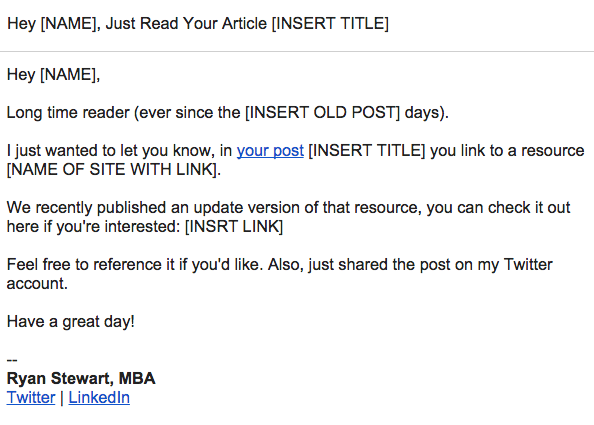Image resolution: width=594 pixels, height=425 pixels.
Task: Click the [NAME OF SITE WITH LINK] placeholder
Action: [x=113, y=169]
